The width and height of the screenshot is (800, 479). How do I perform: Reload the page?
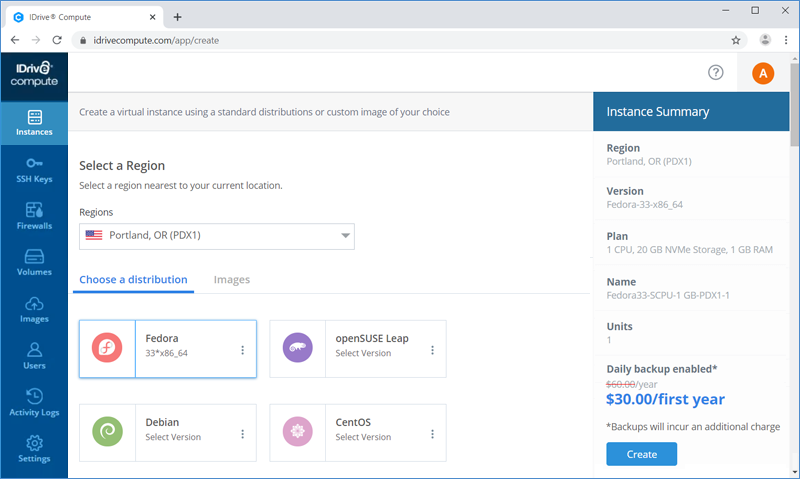pos(57,40)
